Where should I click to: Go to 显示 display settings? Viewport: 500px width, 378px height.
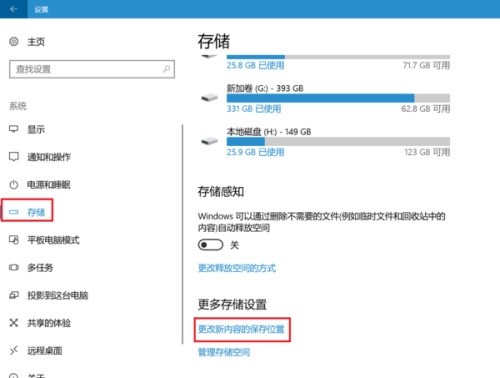click(36, 129)
